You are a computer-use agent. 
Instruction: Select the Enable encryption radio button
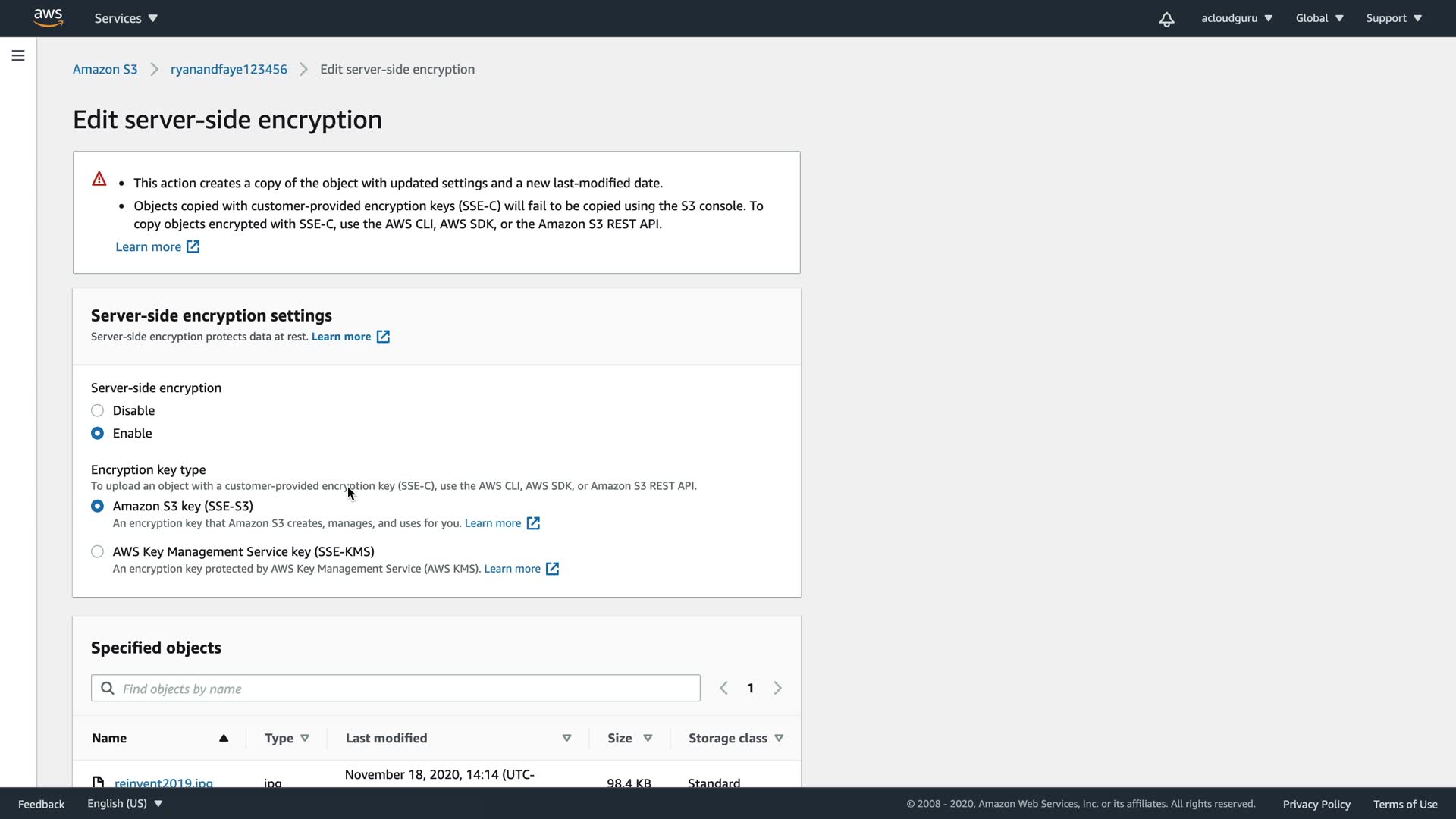pyautogui.click(x=97, y=433)
